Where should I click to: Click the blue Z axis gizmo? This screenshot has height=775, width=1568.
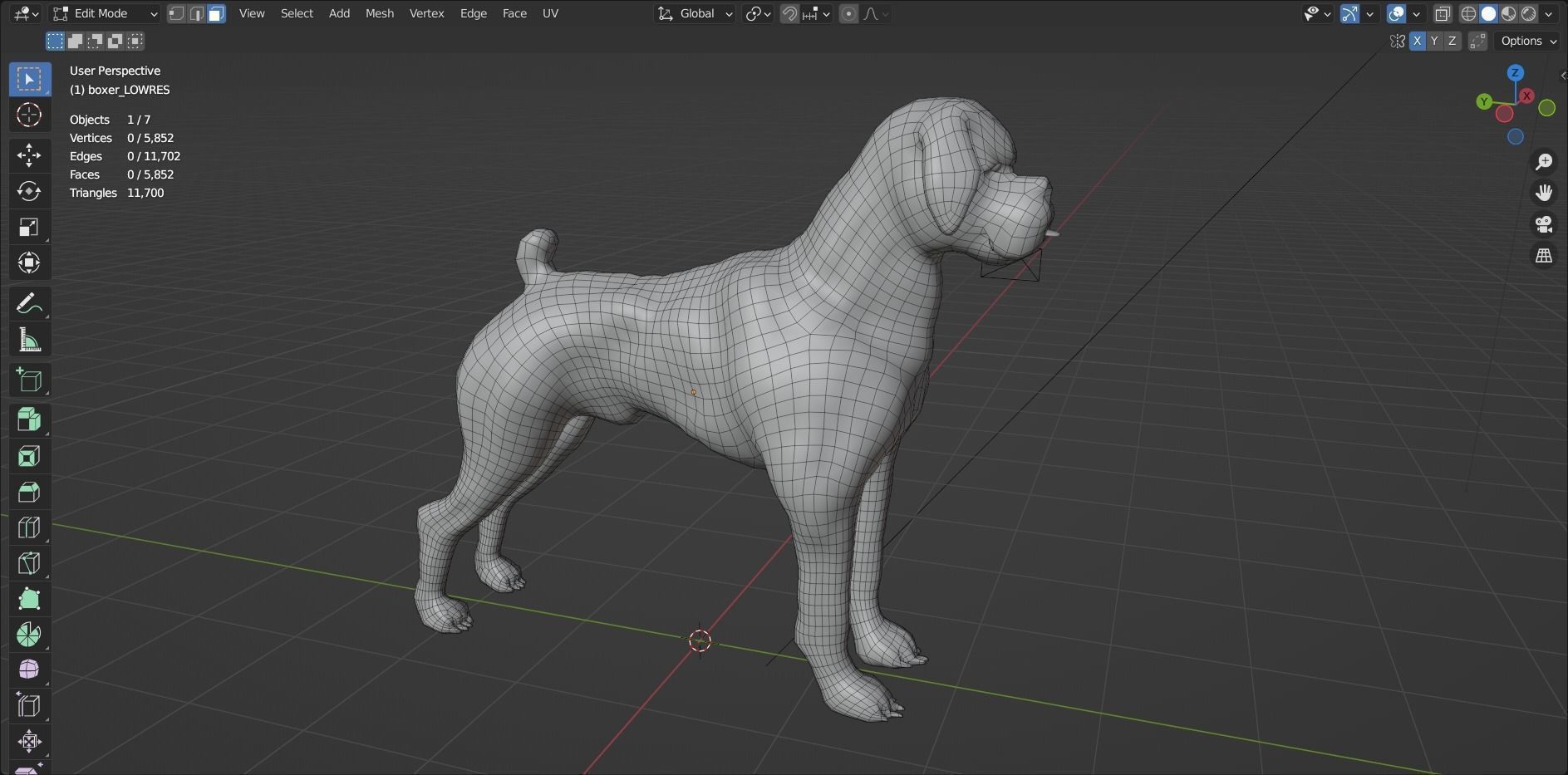(x=1516, y=73)
